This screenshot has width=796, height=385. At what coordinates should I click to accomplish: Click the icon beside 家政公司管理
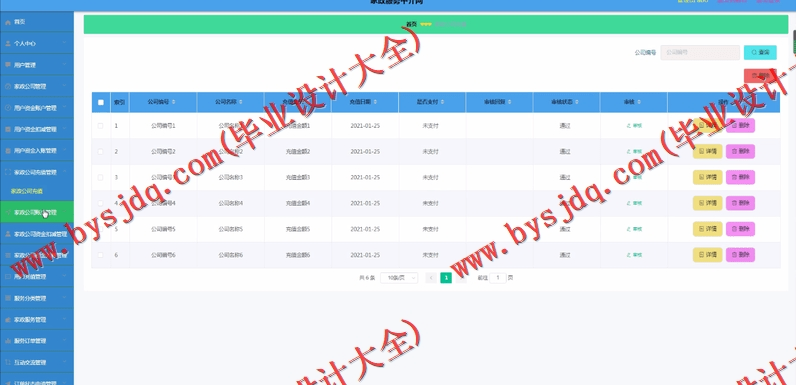pos(8,86)
